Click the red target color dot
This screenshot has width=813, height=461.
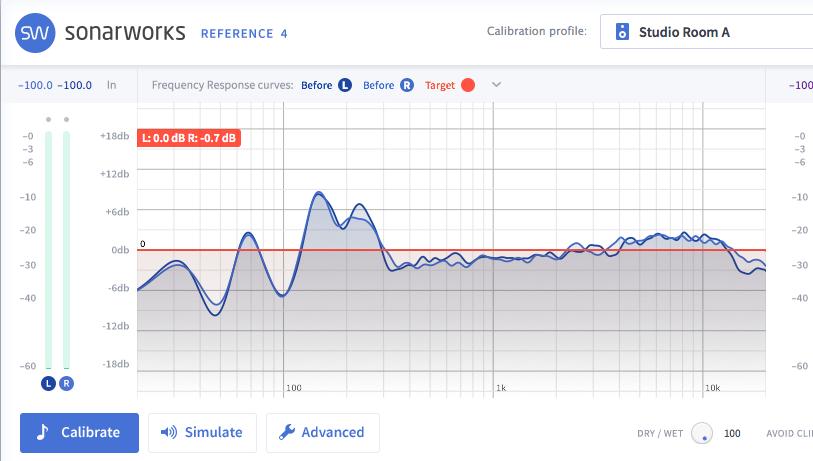[467, 85]
